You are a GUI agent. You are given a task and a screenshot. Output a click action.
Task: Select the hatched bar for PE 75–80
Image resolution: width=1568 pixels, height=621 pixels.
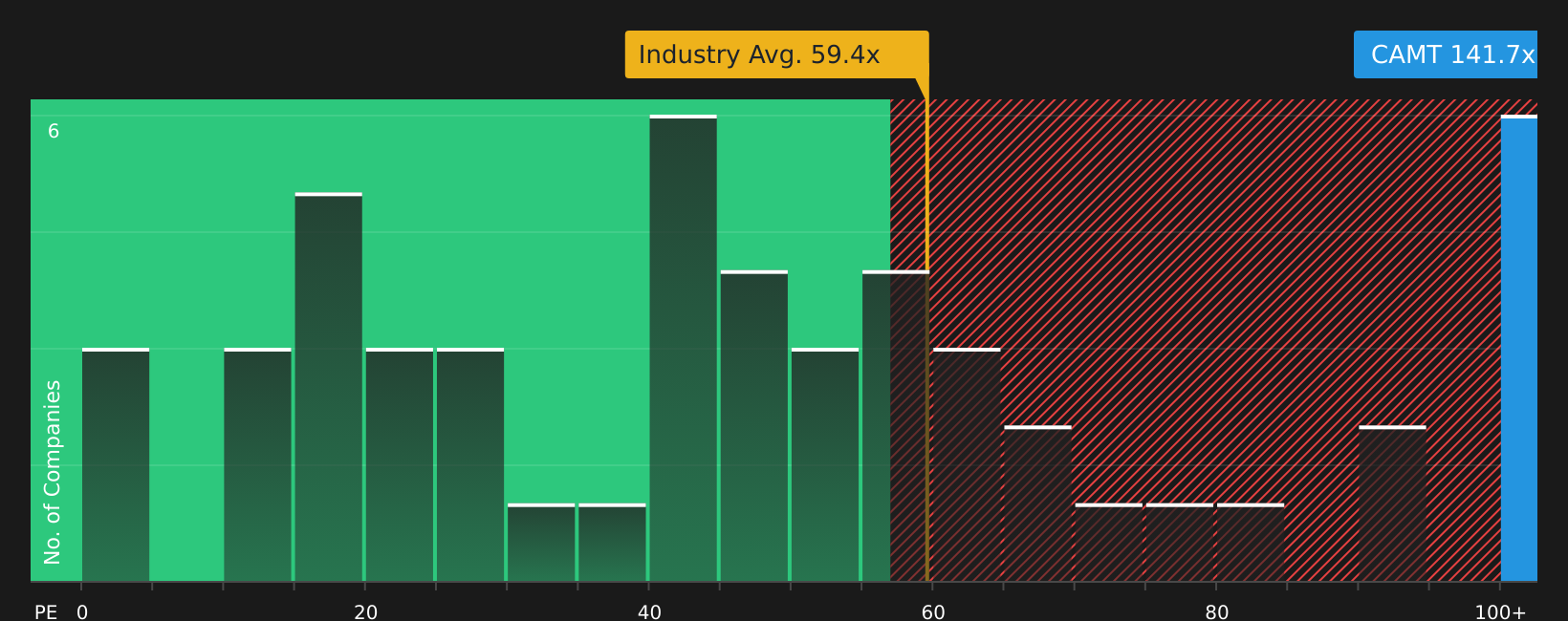(1180, 543)
